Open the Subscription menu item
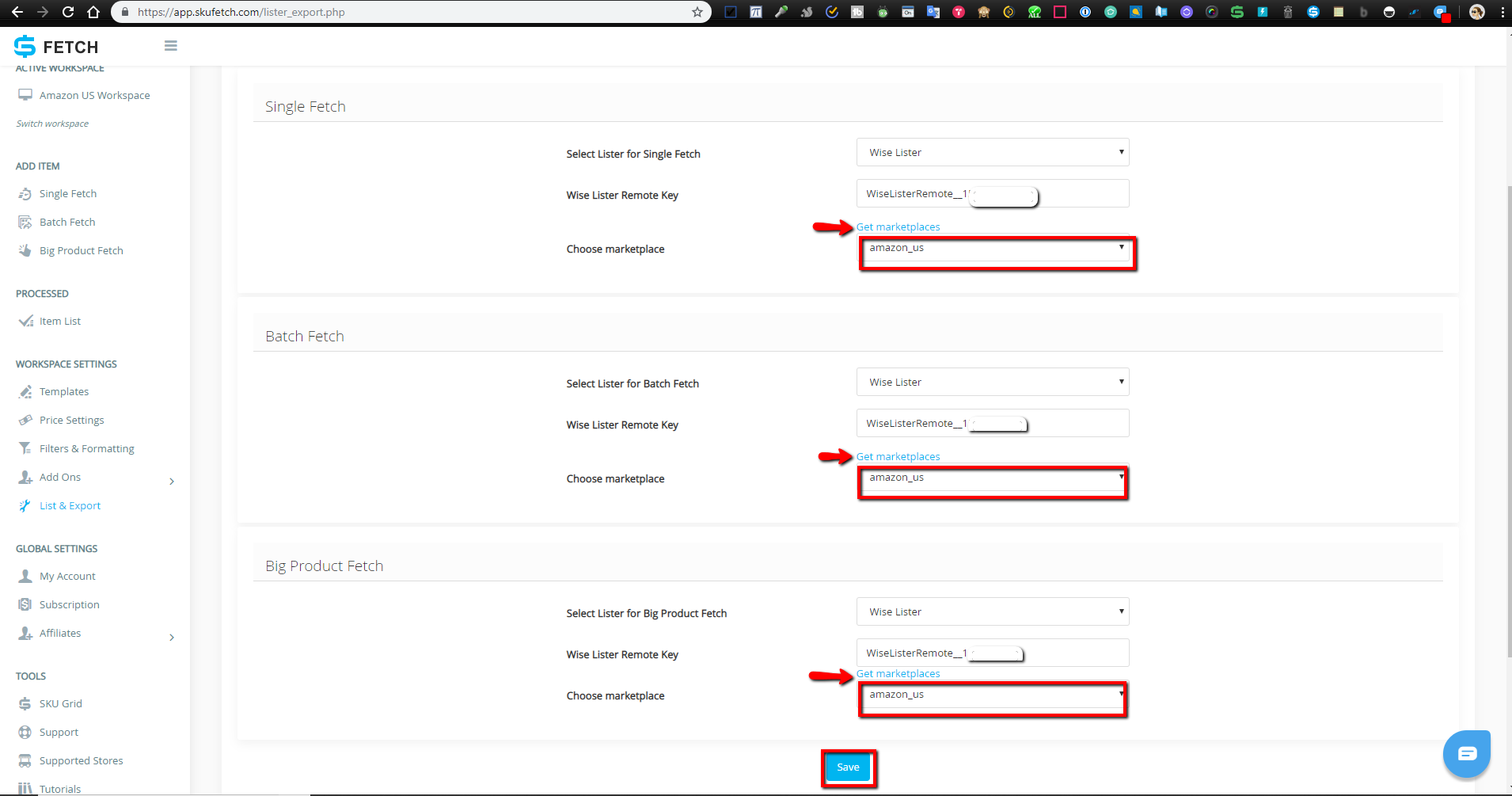 [70, 605]
